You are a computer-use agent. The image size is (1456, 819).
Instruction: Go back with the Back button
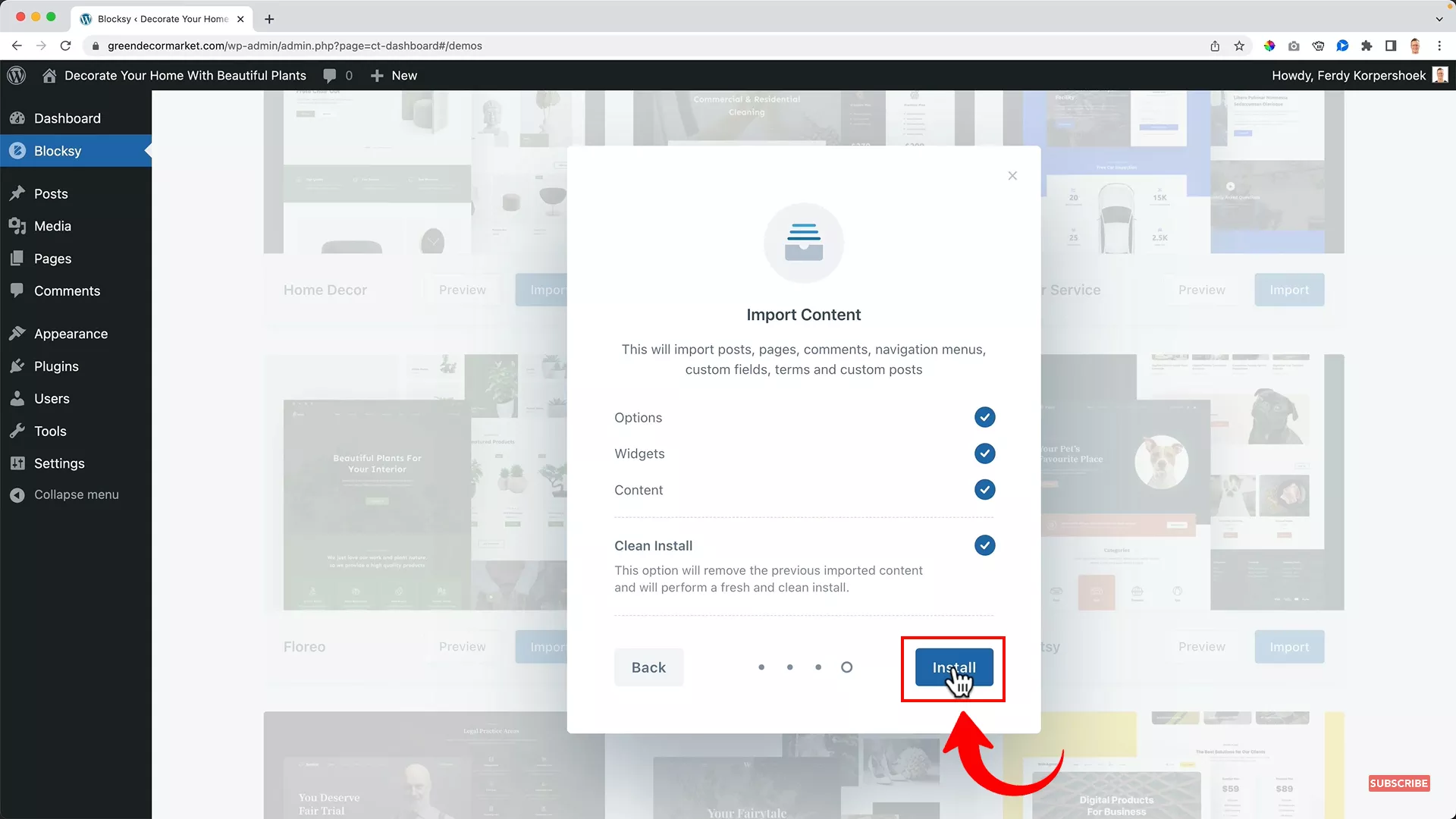coord(648,667)
